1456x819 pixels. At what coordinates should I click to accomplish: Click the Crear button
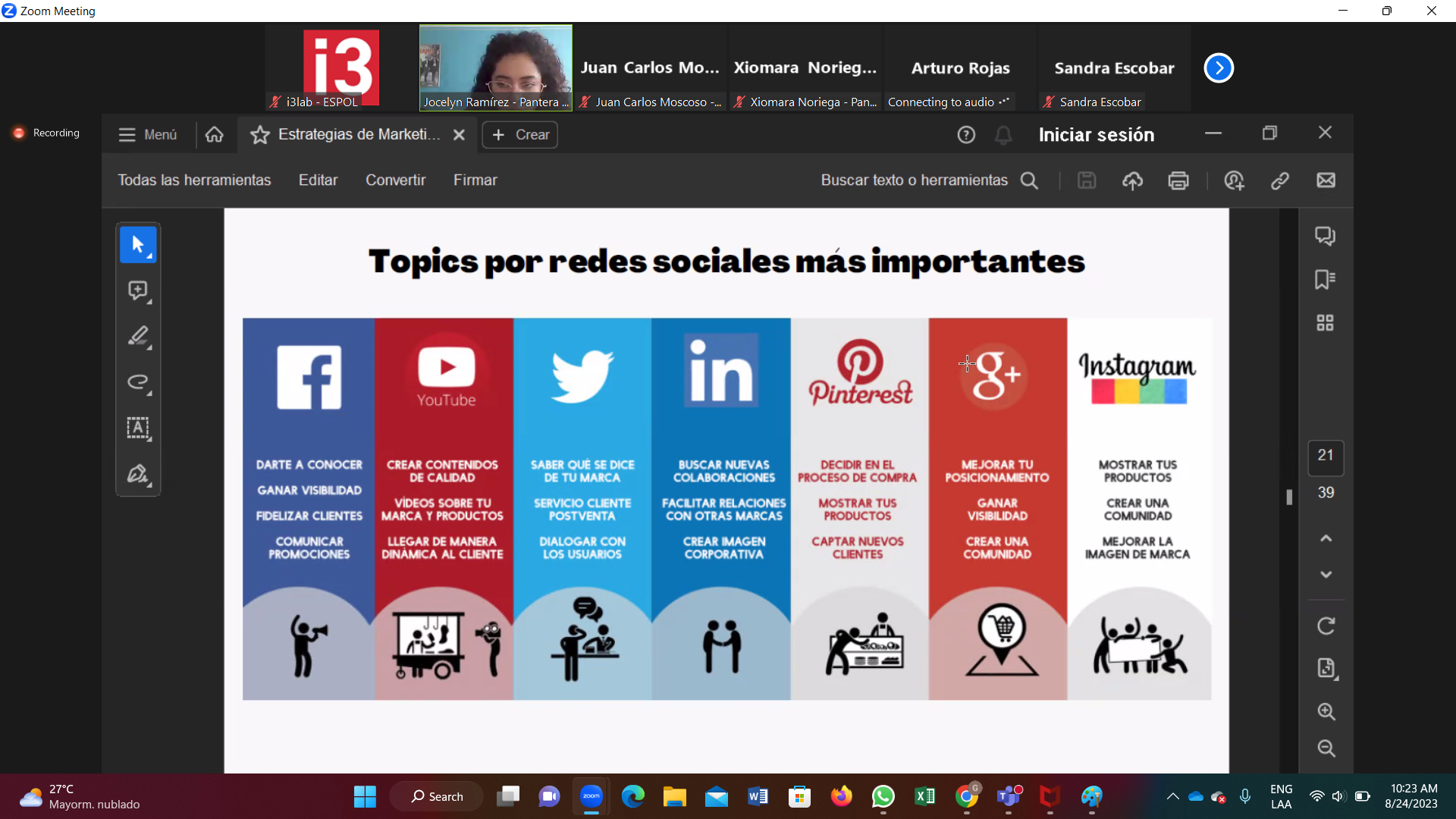(520, 135)
